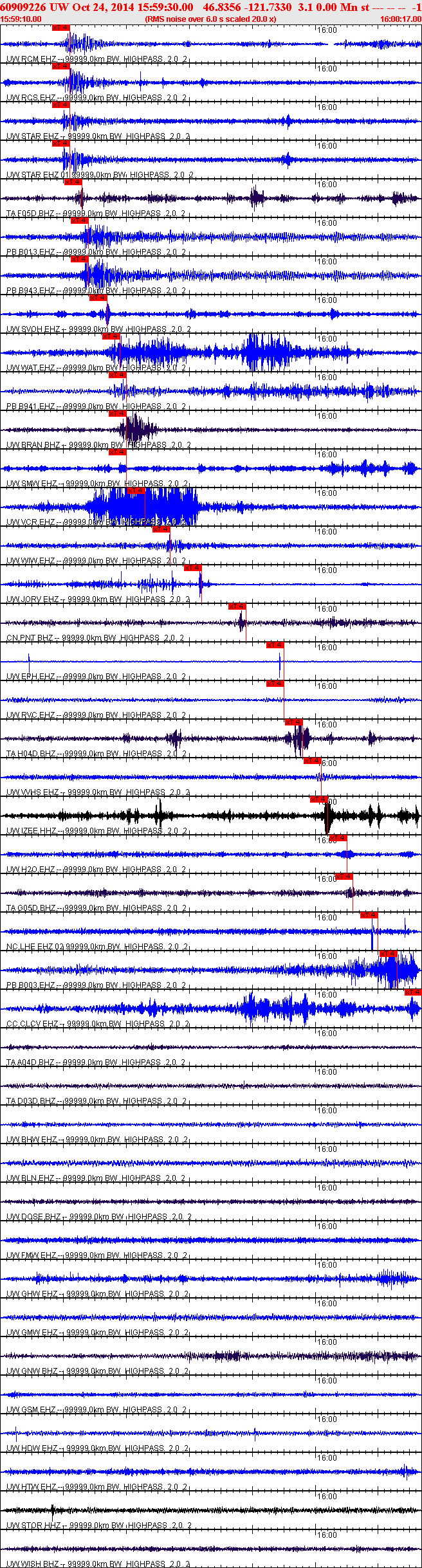Select the 16:00 tick label on the UW WISH trace
Viewport: 422px width, 1568px height.
point(327,1535)
